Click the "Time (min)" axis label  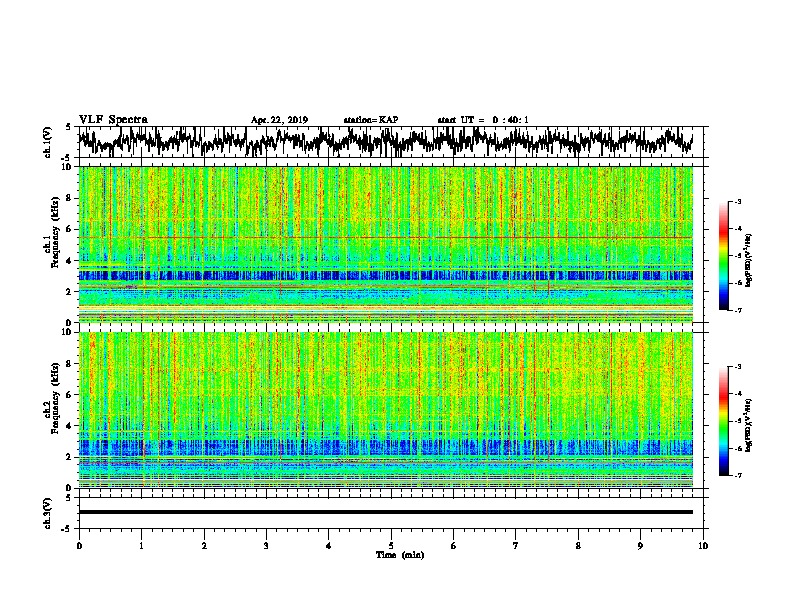tap(400, 555)
